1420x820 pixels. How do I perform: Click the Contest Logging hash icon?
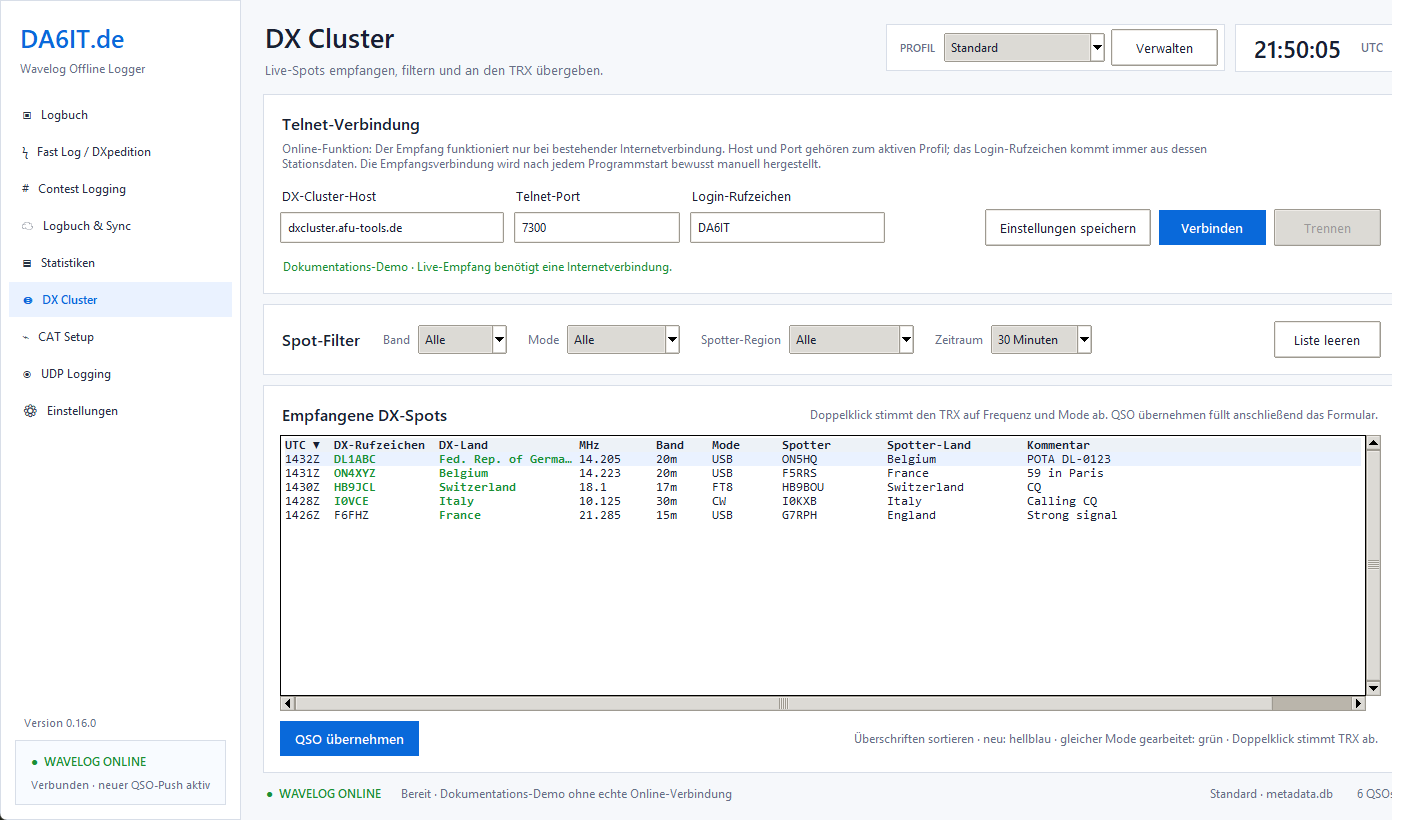click(x=26, y=189)
